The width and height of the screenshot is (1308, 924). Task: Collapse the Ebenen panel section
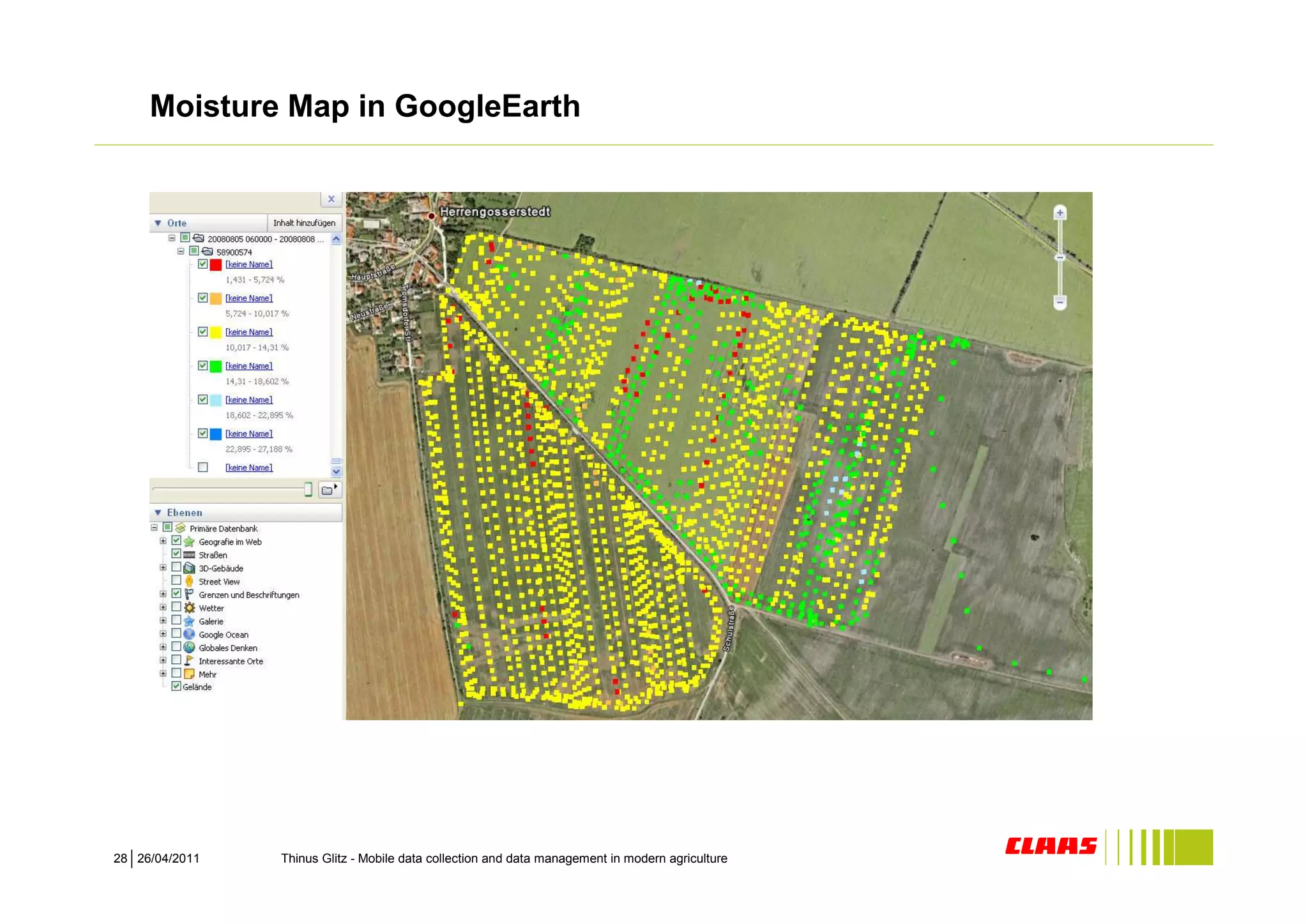(158, 513)
